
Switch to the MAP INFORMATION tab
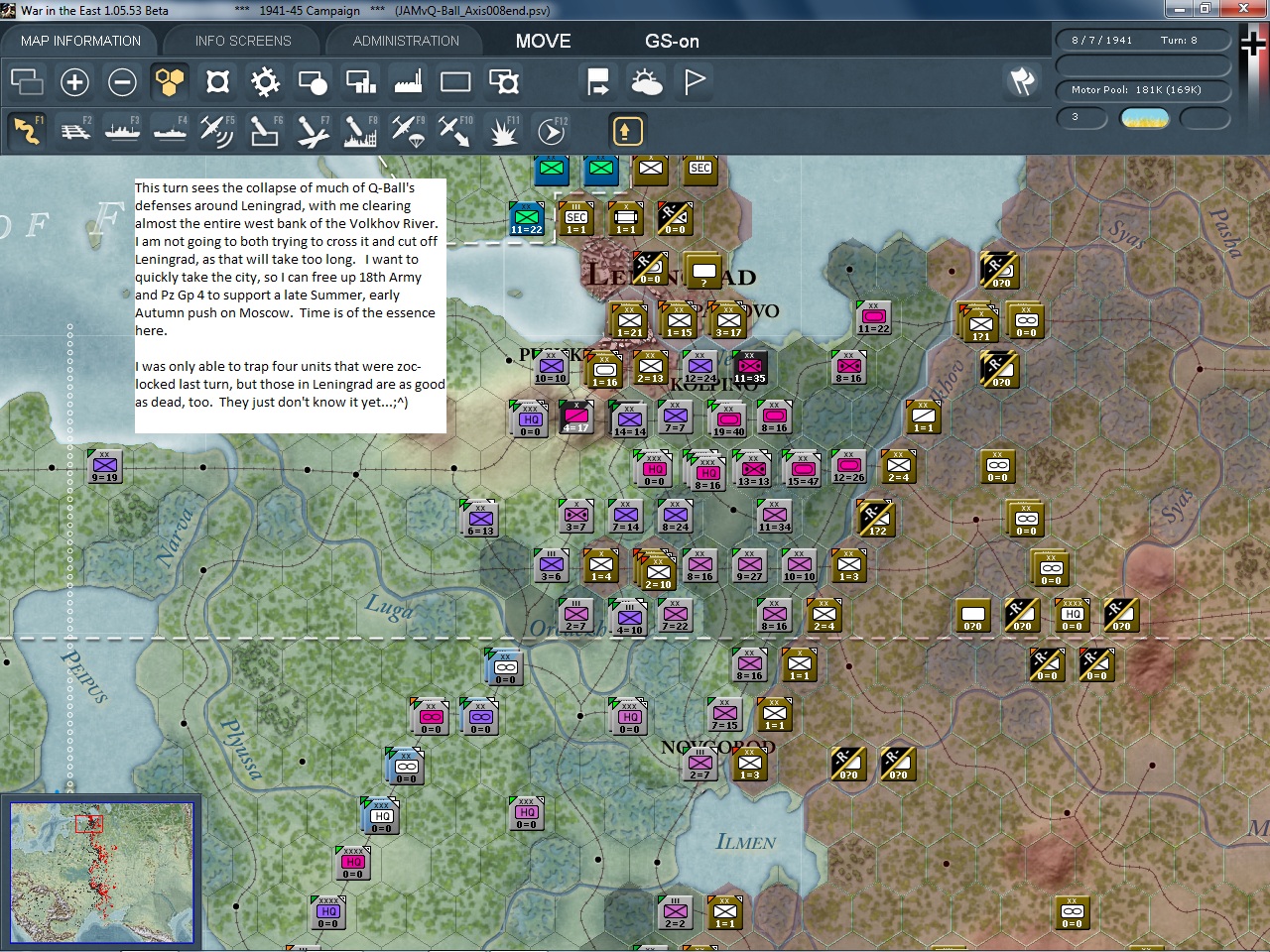click(80, 41)
